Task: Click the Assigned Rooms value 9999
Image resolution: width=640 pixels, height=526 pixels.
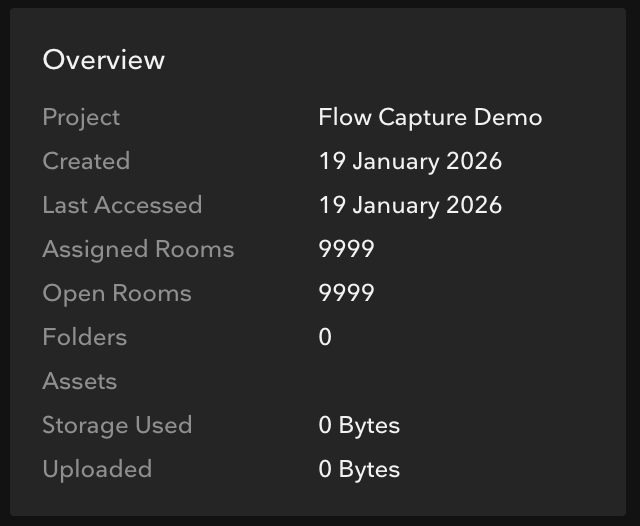Action: click(346, 249)
